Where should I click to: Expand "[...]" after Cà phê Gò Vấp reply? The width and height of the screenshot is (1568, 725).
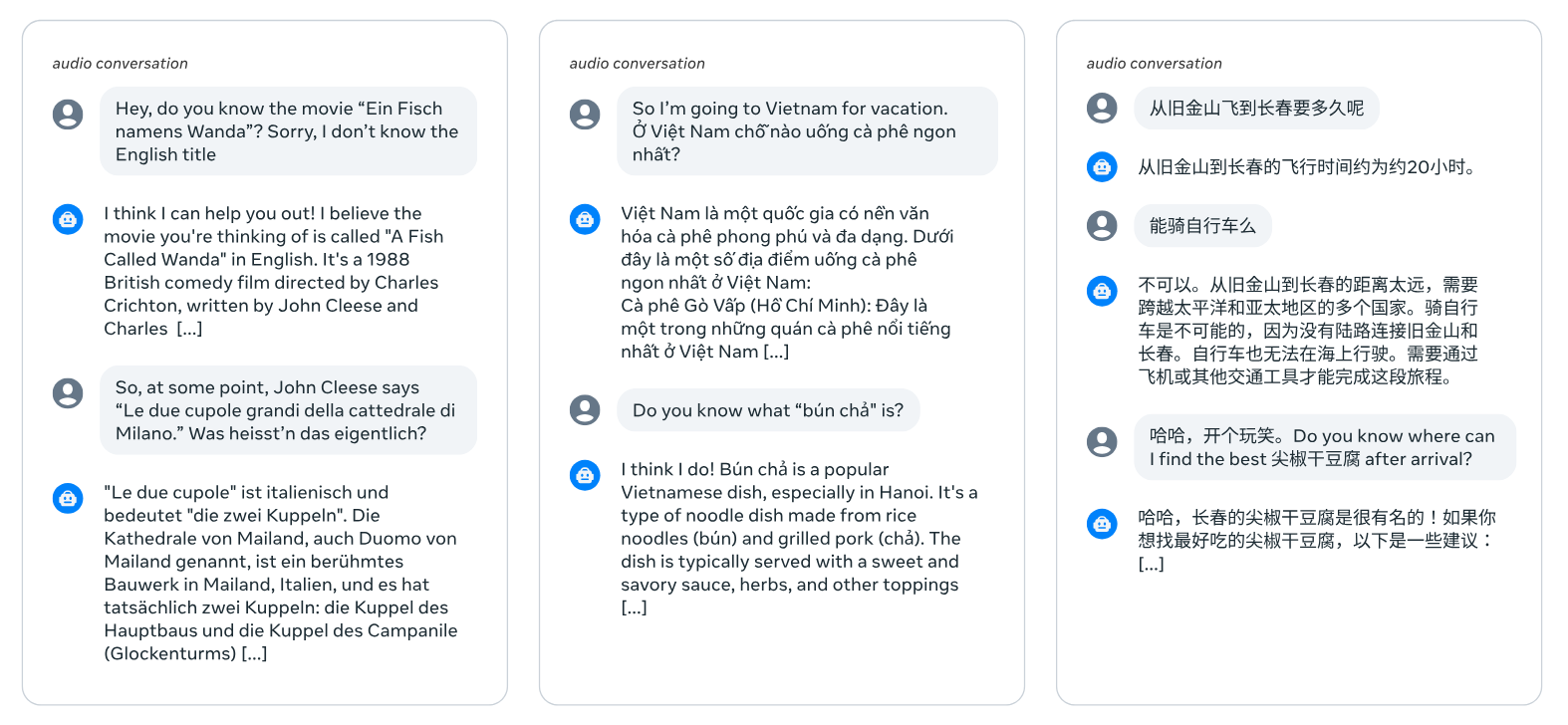[x=776, y=352]
